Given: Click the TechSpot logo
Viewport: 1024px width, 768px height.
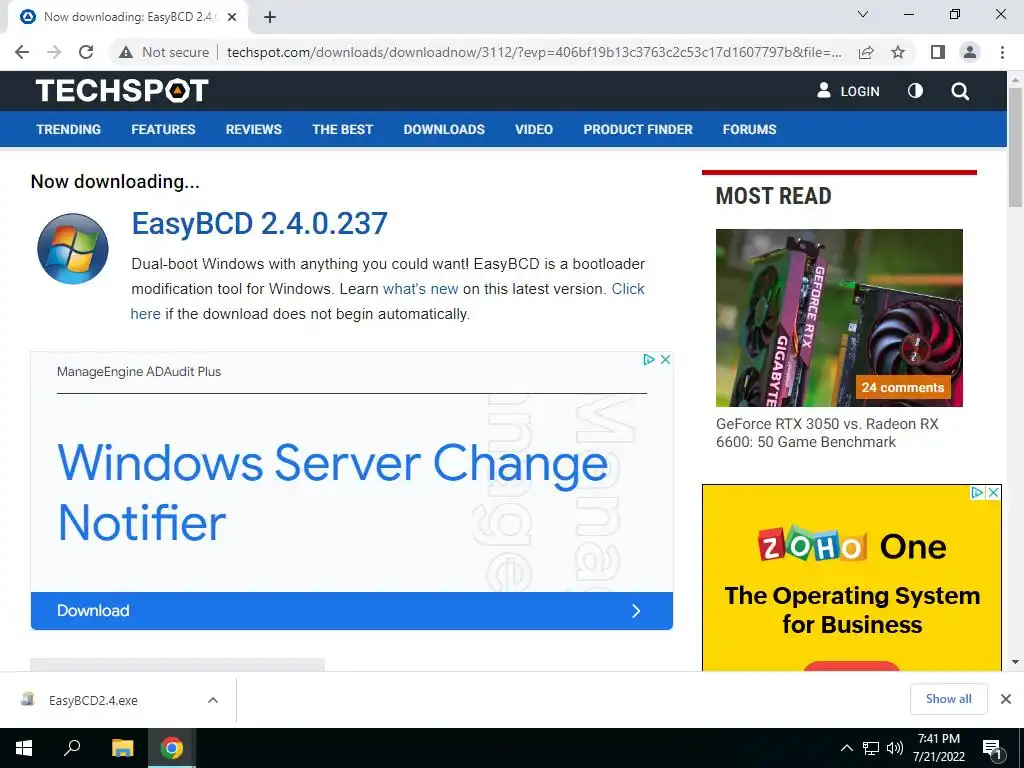Looking at the screenshot, I should point(122,91).
